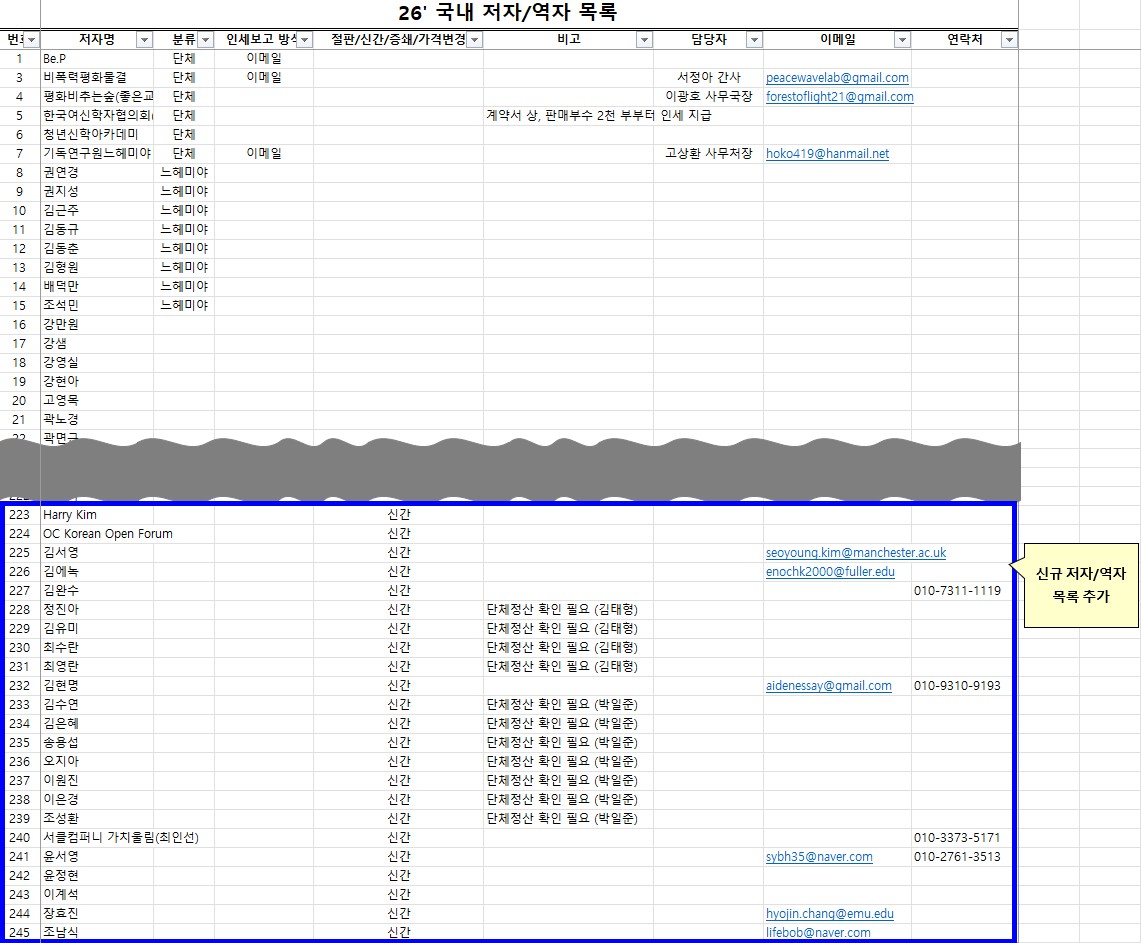Open the hoko419@hanmail.net email link

click(x=827, y=154)
